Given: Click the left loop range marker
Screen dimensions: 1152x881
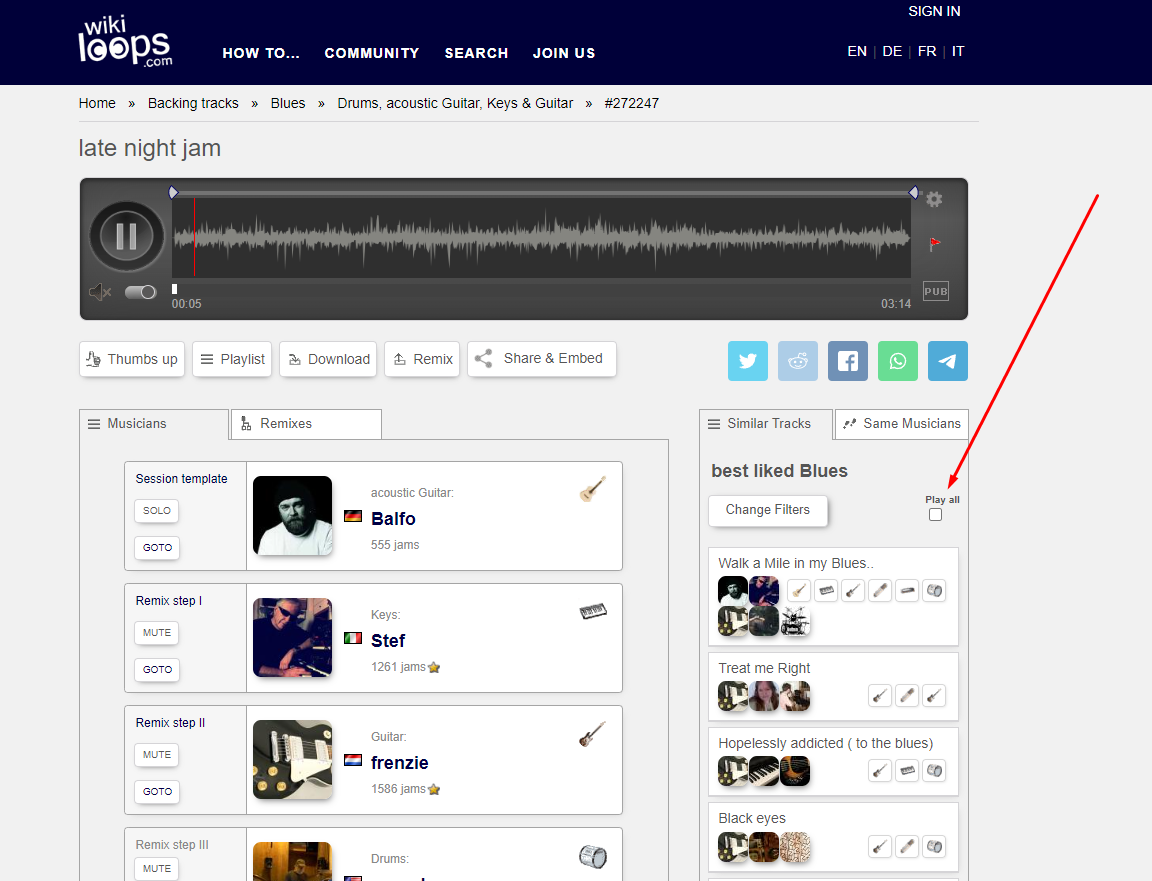Looking at the screenshot, I should [173, 193].
